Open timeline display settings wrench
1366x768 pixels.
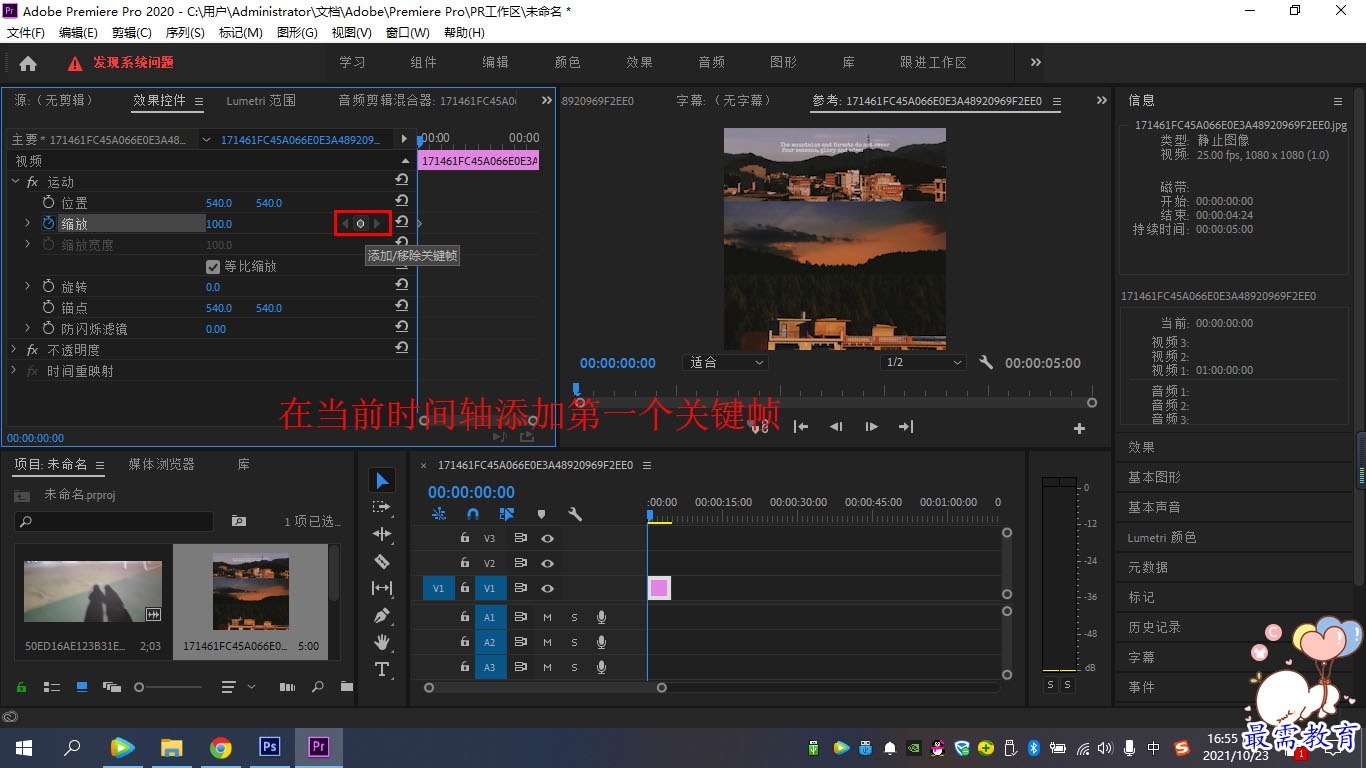[x=575, y=514]
